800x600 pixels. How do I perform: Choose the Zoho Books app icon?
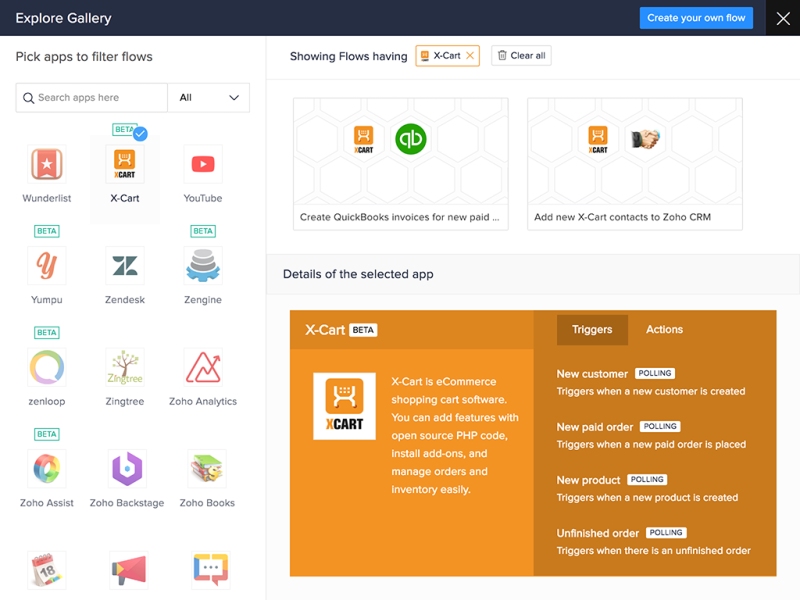click(207, 468)
